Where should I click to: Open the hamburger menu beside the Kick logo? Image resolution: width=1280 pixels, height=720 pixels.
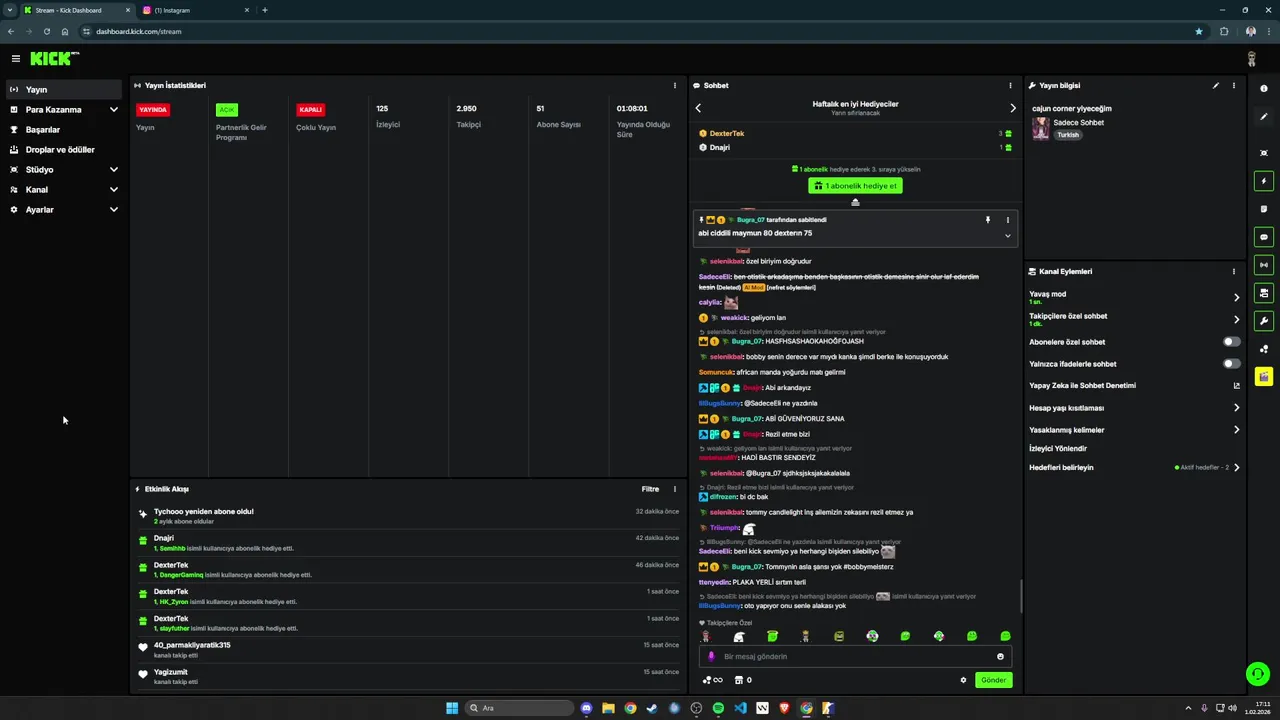tap(16, 59)
